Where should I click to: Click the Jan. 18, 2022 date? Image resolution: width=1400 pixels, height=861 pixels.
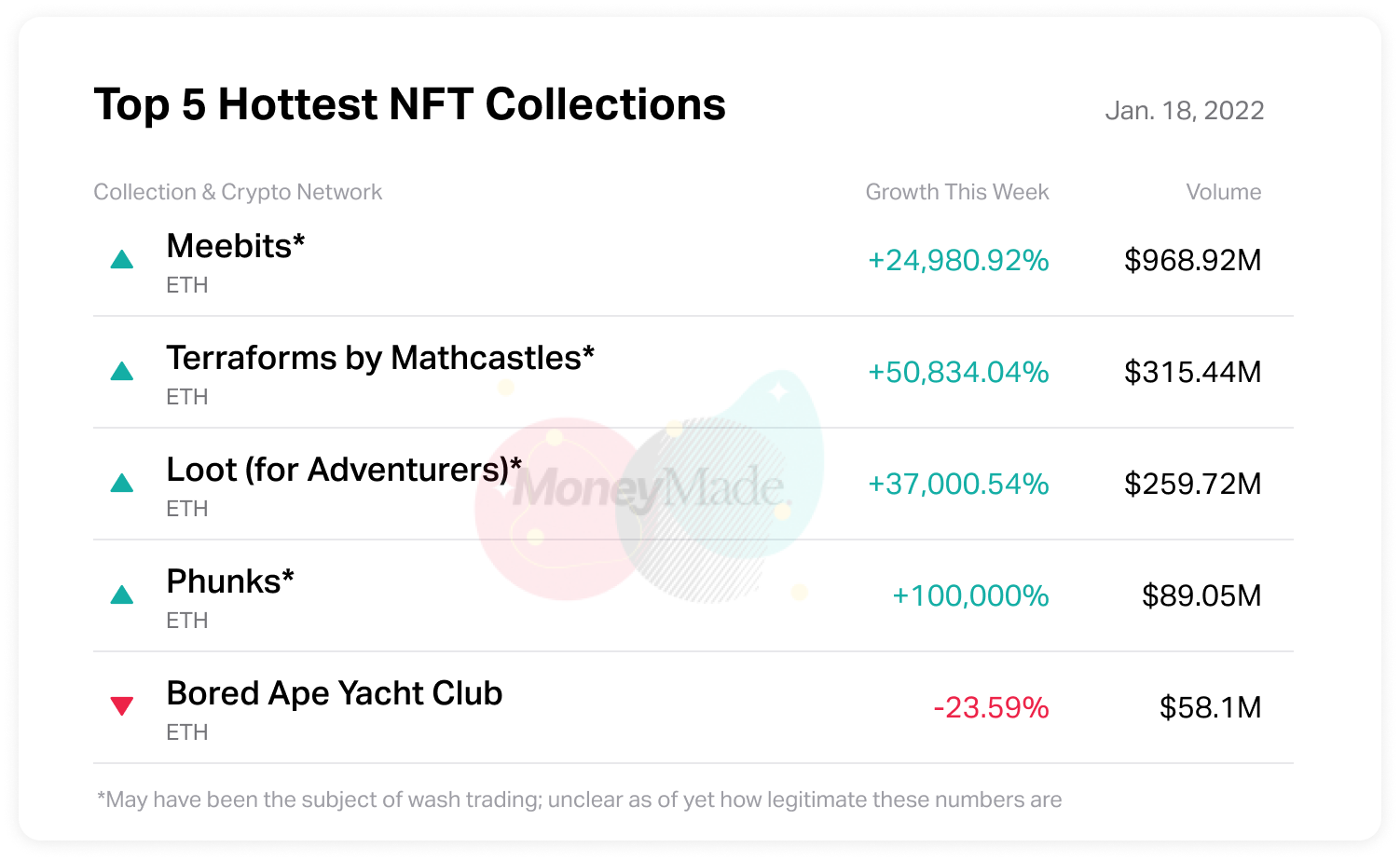click(1184, 111)
